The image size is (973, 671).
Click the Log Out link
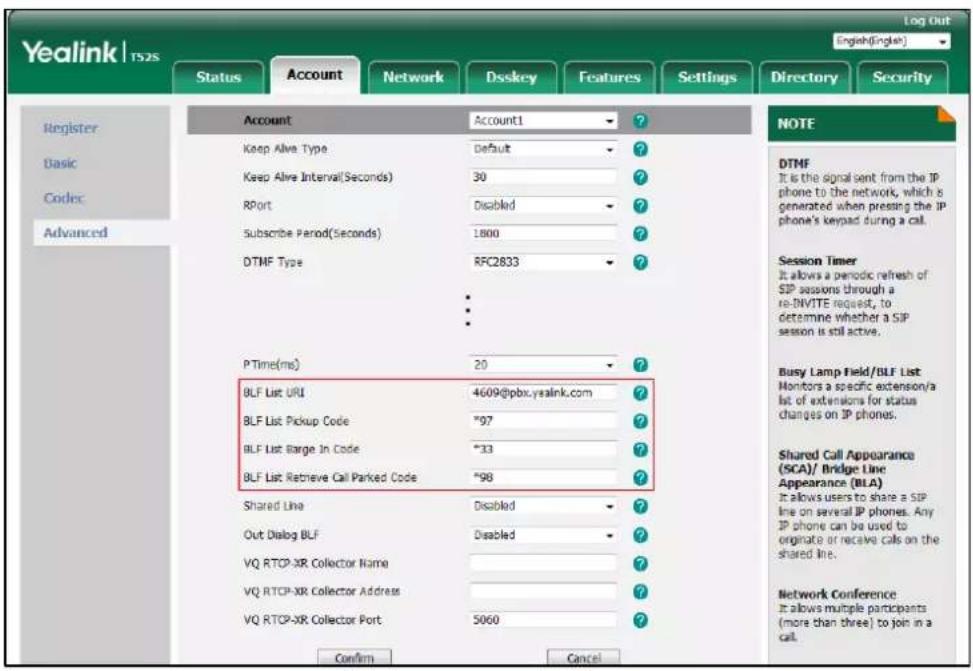926,20
